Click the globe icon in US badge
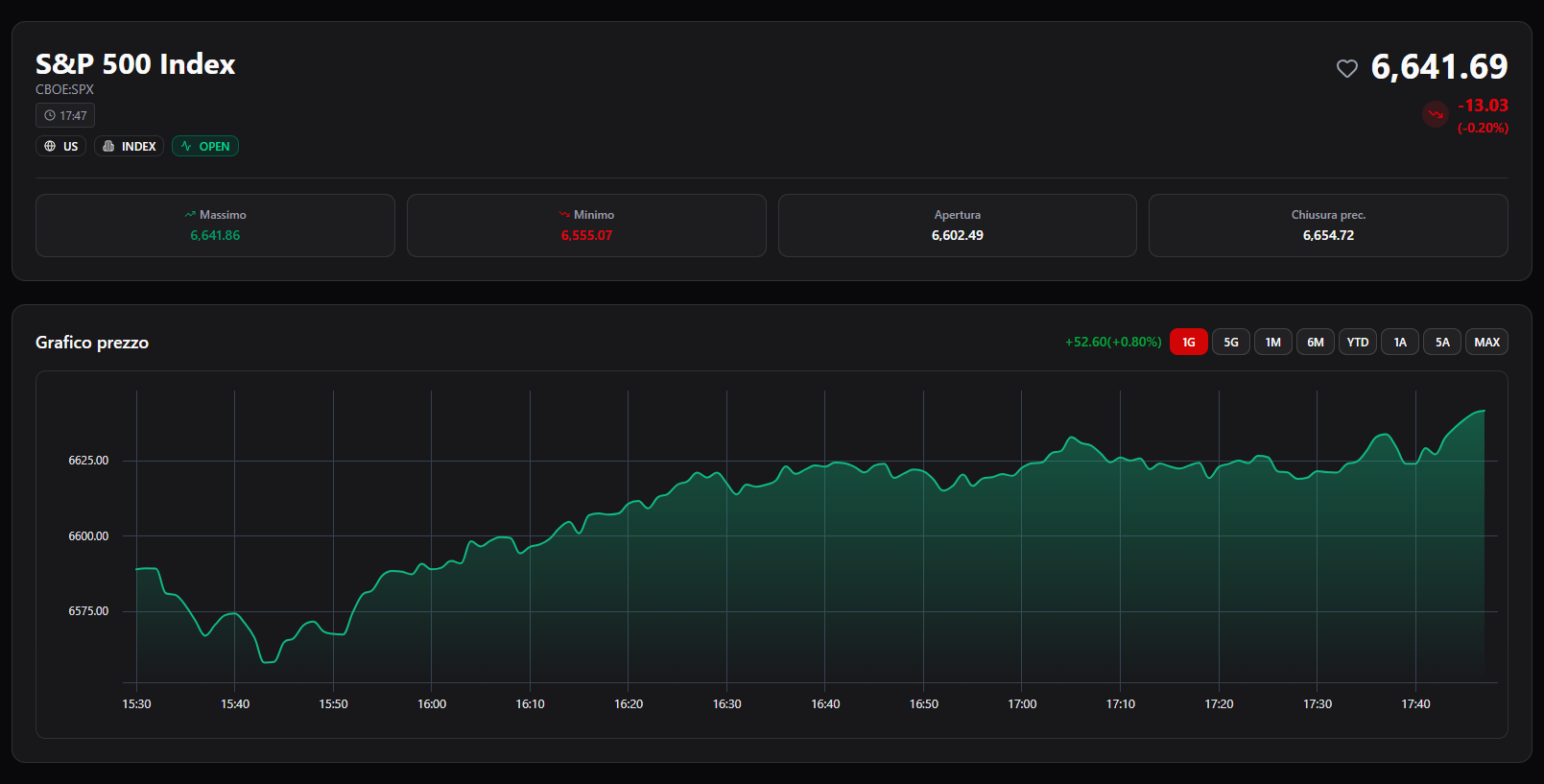The width and height of the screenshot is (1544, 784). click(x=50, y=147)
